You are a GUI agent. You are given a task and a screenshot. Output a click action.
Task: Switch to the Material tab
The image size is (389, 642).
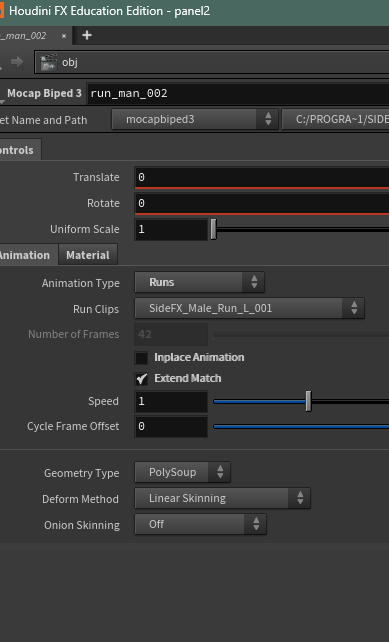[x=88, y=255]
